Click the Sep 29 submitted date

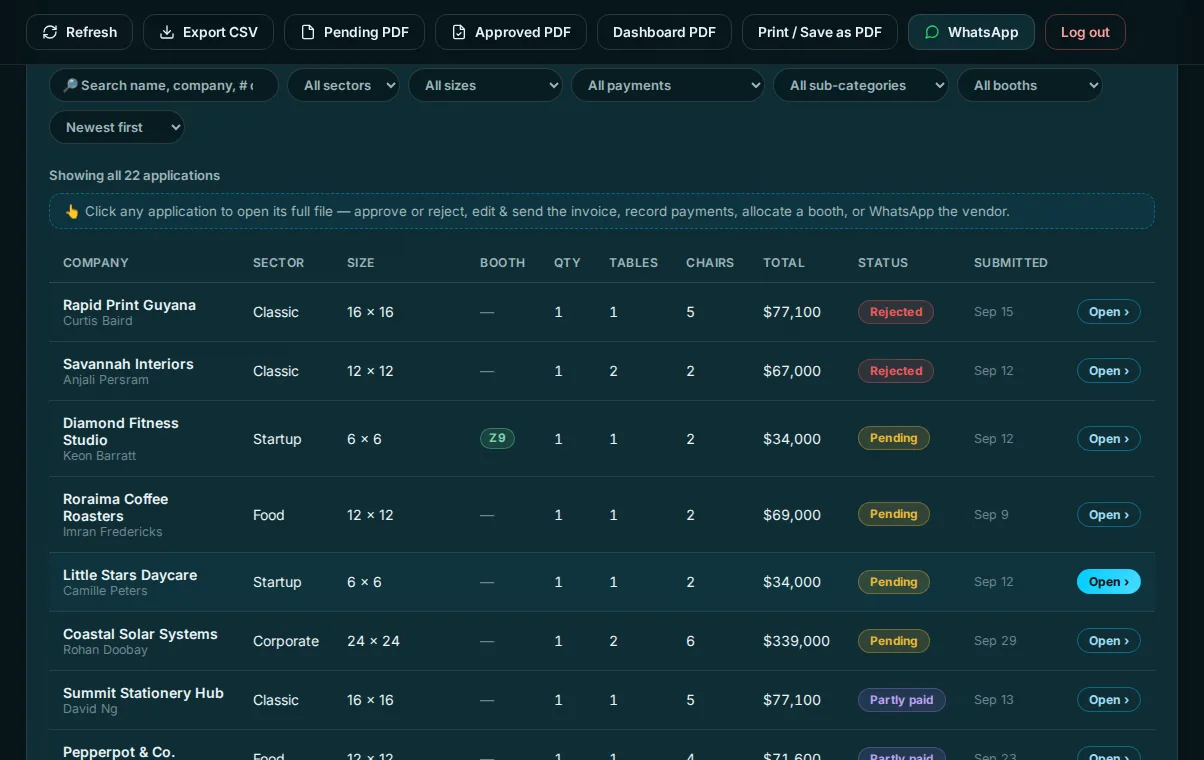tap(995, 641)
